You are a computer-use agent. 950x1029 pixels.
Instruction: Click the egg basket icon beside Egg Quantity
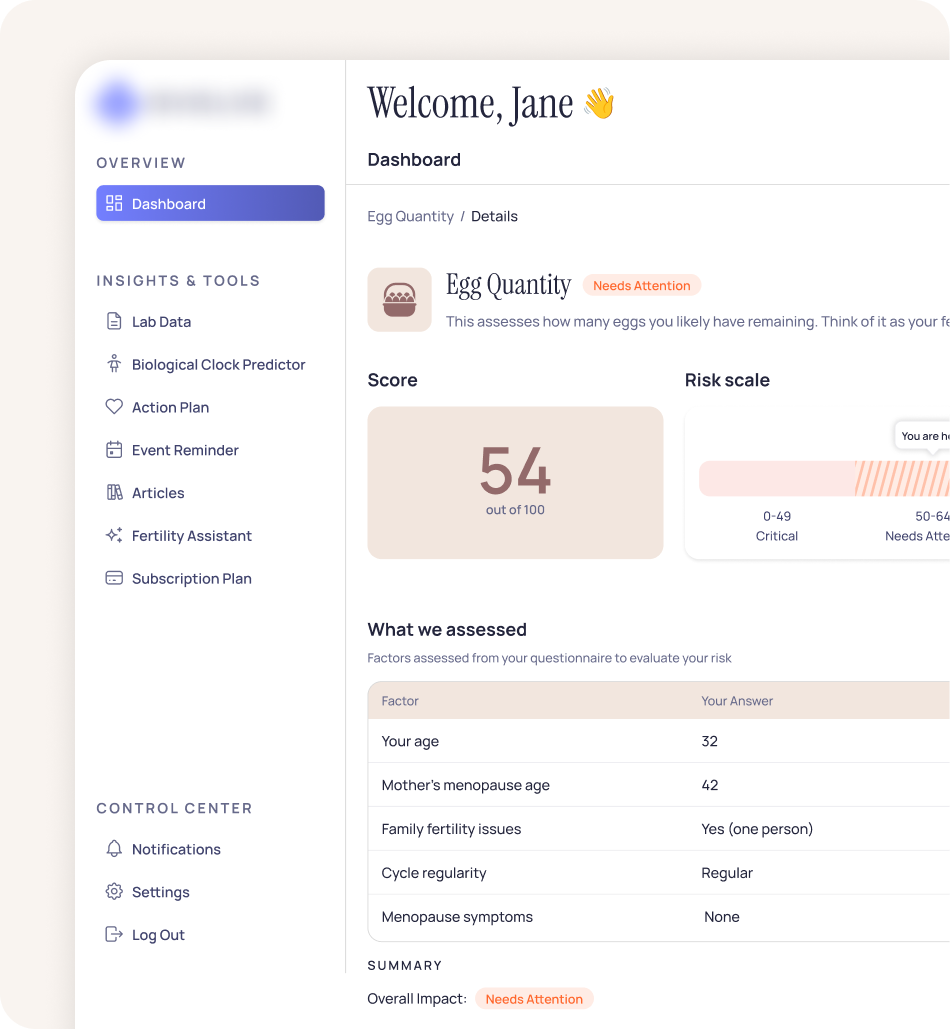pyautogui.click(x=399, y=299)
